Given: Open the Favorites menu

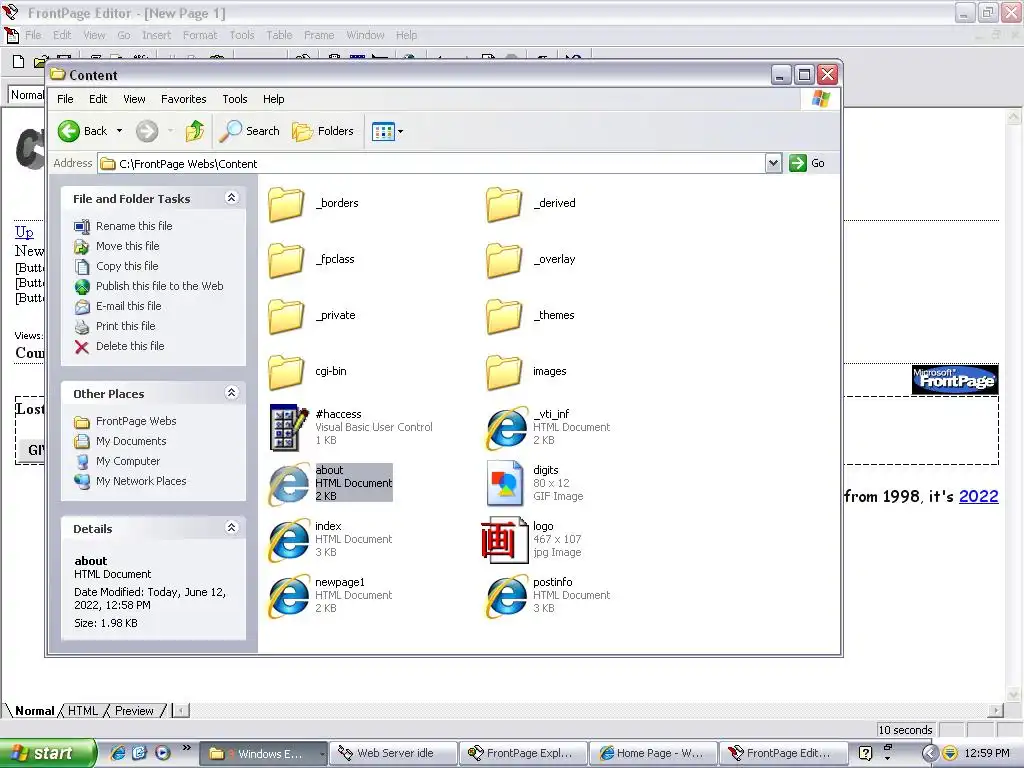Looking at the screenshot, I should click(184, 99).
